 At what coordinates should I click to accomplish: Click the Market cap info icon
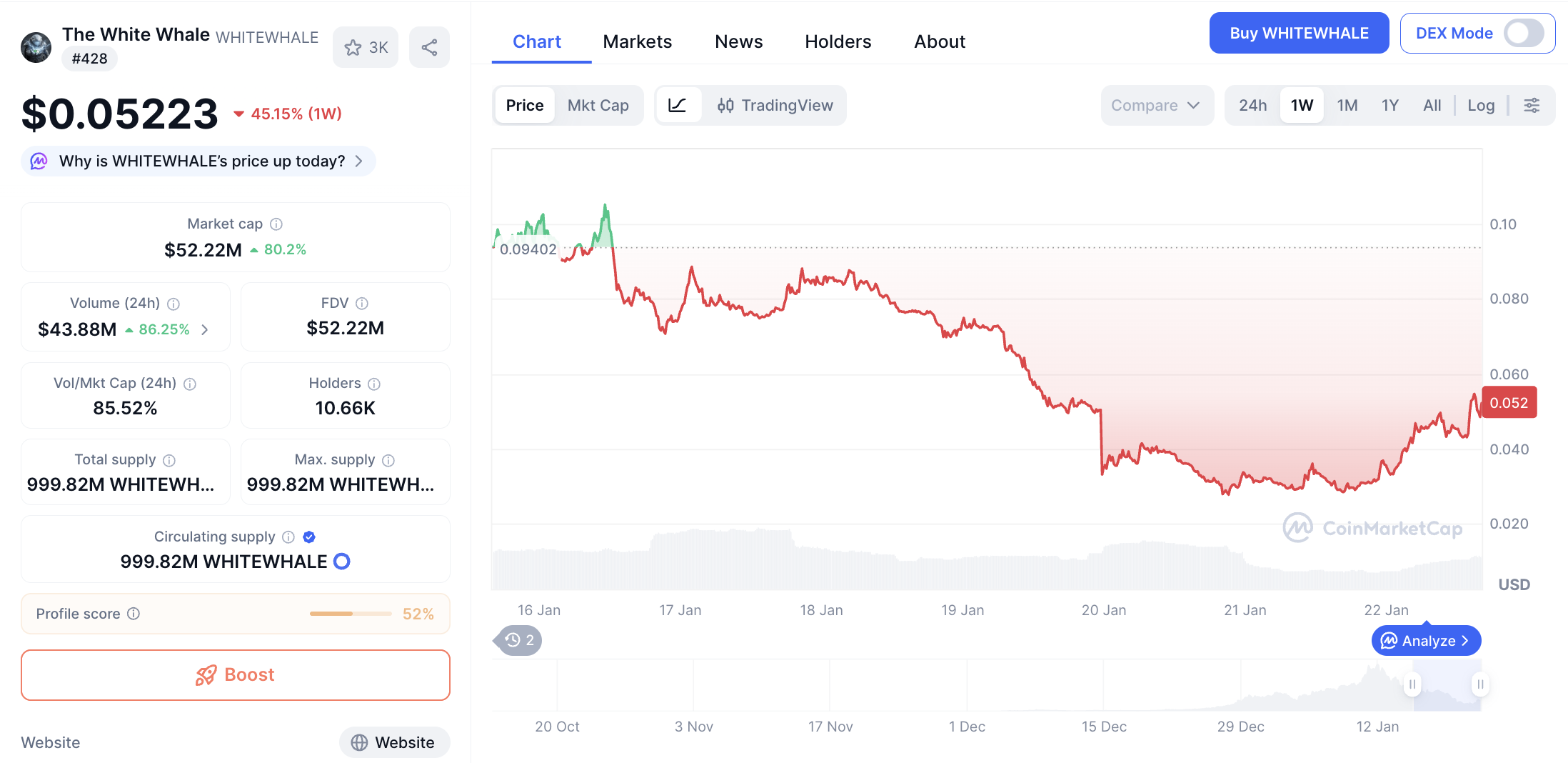click(x=276, y=224)
